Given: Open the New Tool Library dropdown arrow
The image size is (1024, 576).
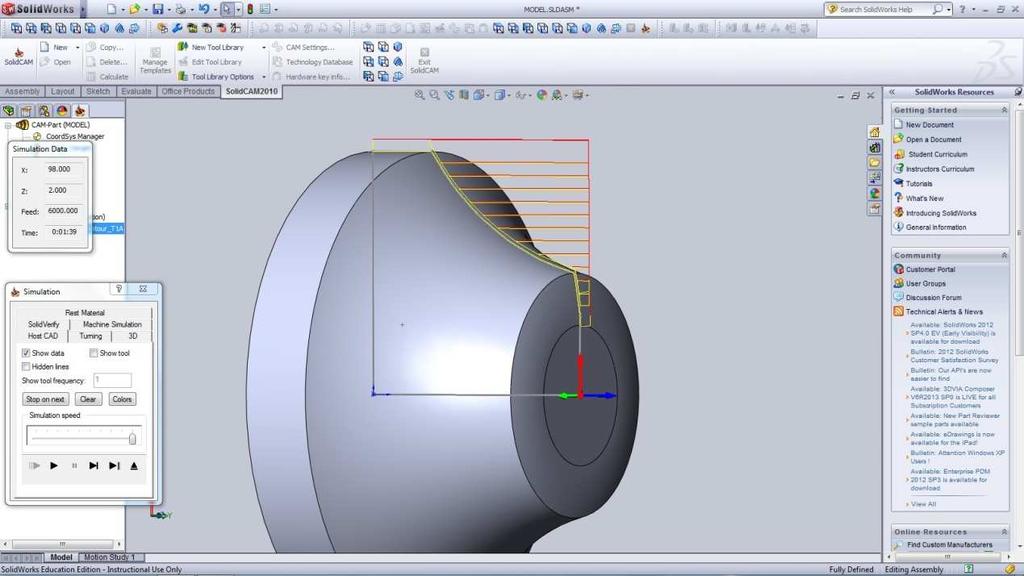Looking at the screenshot, I should pos(264,48).
